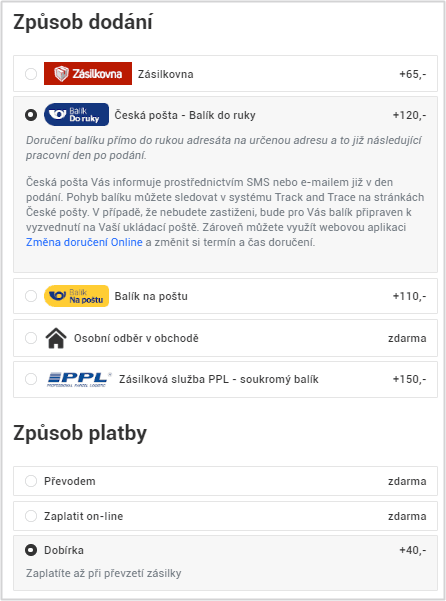
Task: Click the Převodem payment label
Action: pyautogui.click(x=70, y=481)
